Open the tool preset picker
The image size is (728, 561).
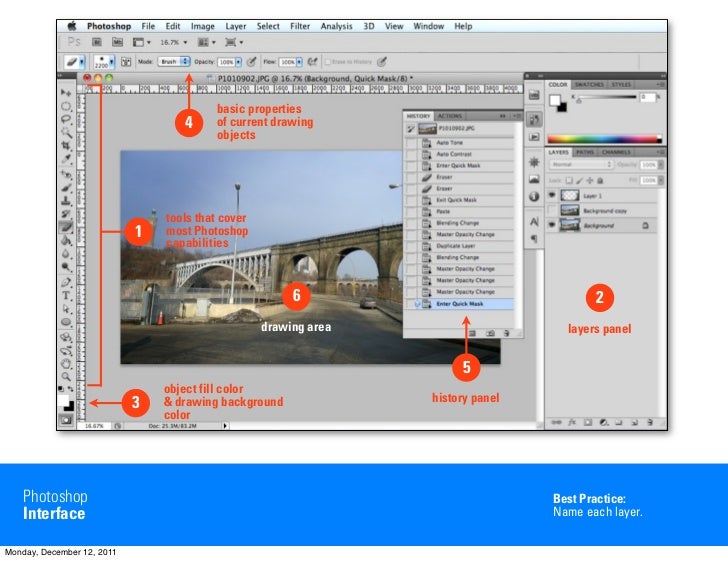click(74, 62)
